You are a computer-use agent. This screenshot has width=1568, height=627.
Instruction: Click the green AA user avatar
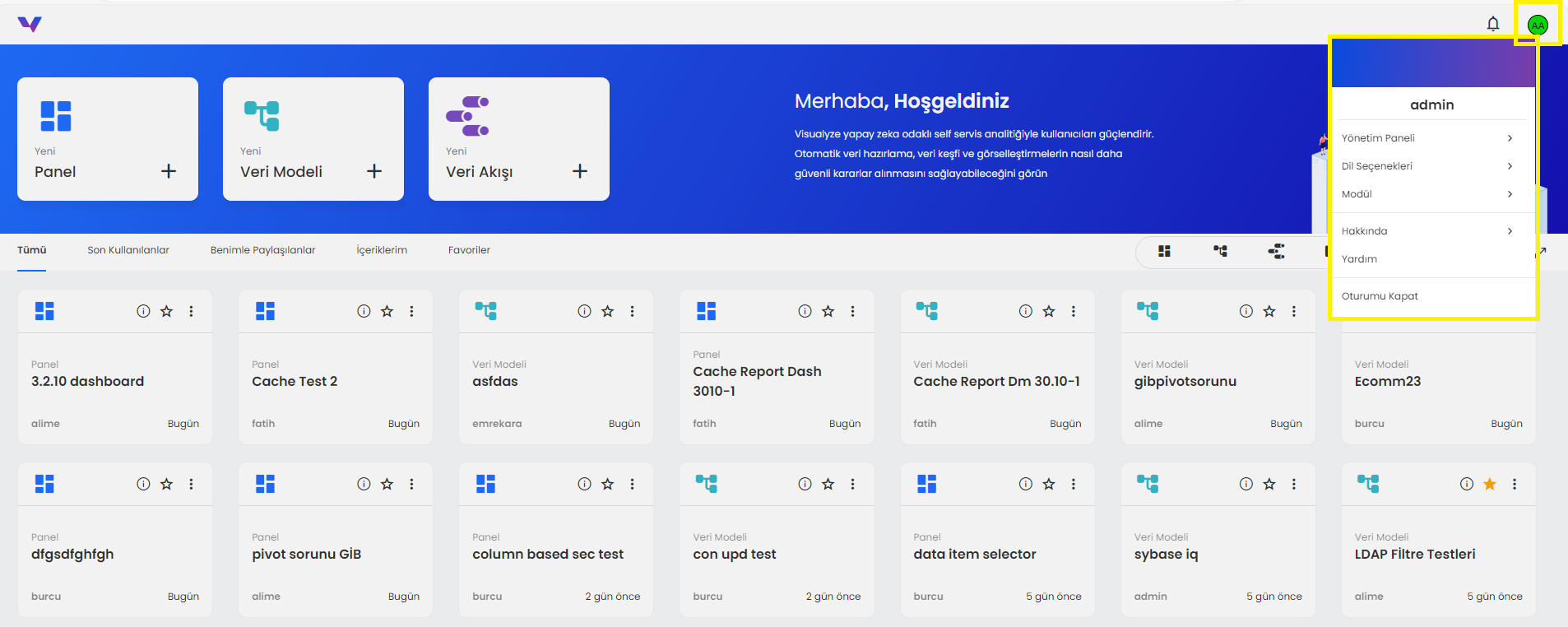(1537, 25)
